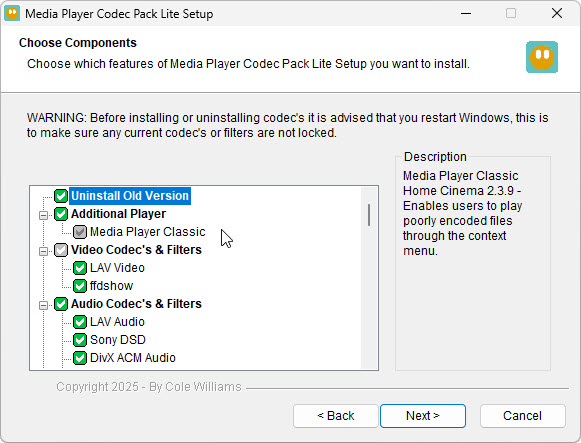Click the Codec Pack logo in the header
The image size is (581, 443).
(542, 57)
